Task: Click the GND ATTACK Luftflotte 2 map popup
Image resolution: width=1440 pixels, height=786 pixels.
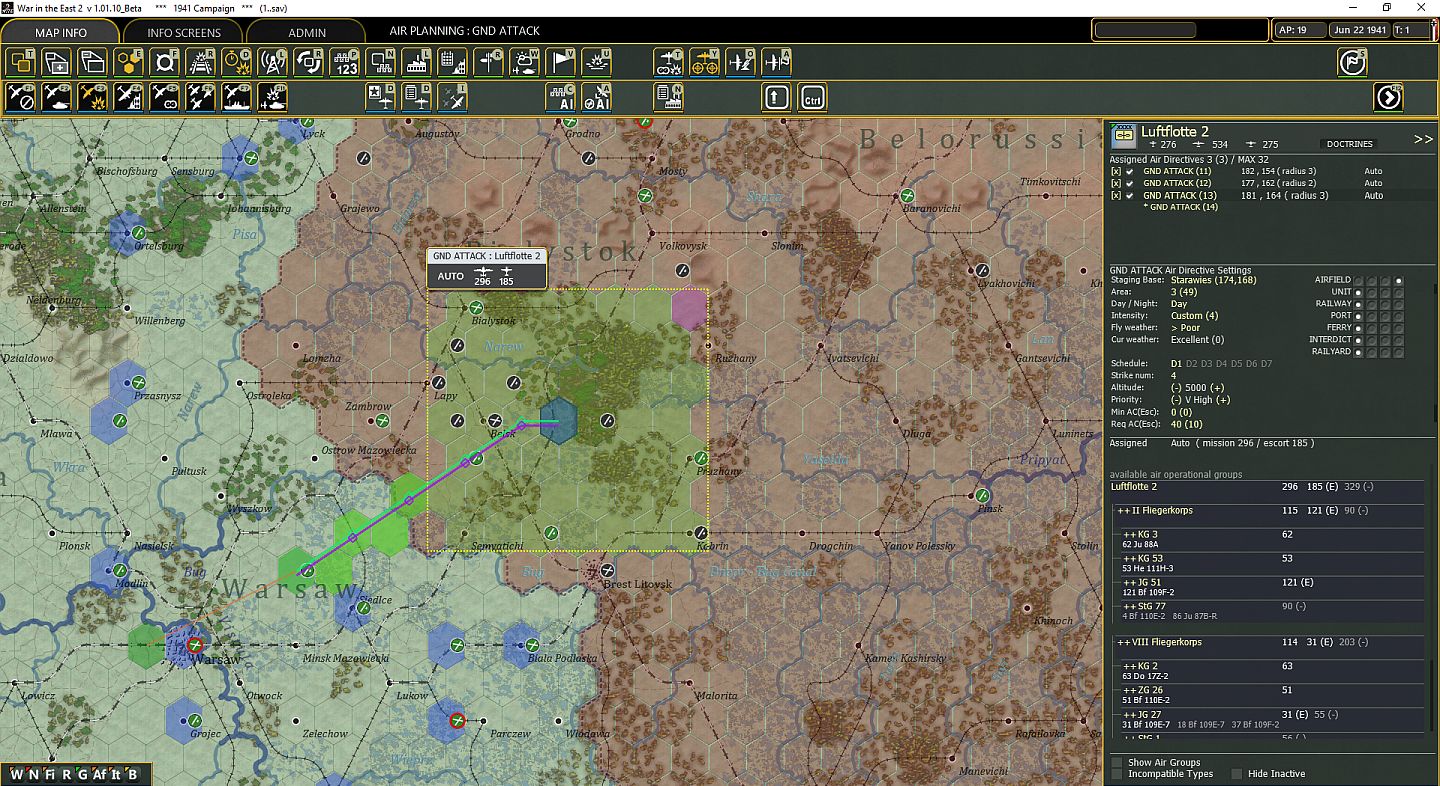Action: pos(487,268)
